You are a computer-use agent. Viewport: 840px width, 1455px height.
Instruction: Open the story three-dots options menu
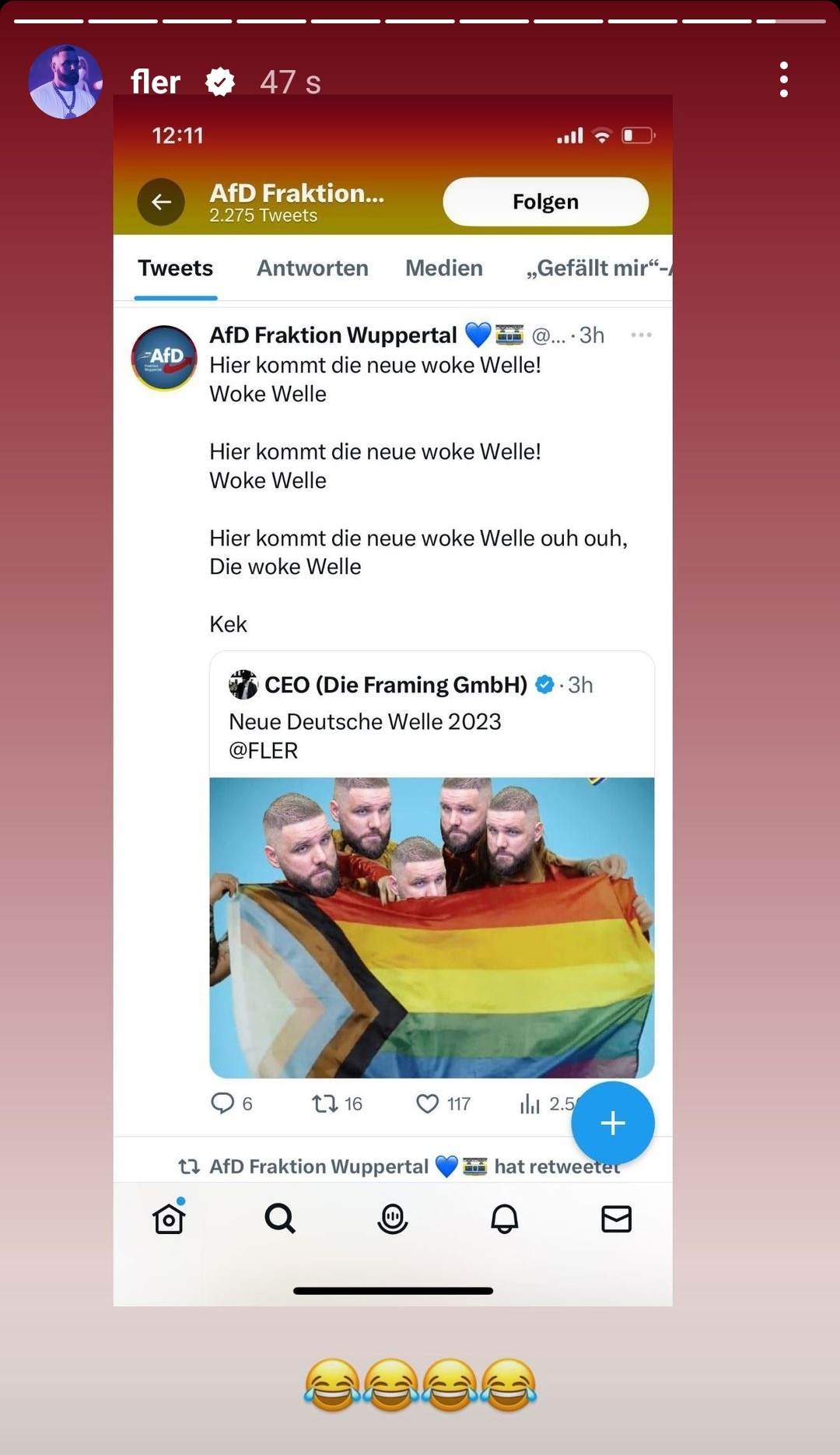pyautogui.click(x=783, y=79)
